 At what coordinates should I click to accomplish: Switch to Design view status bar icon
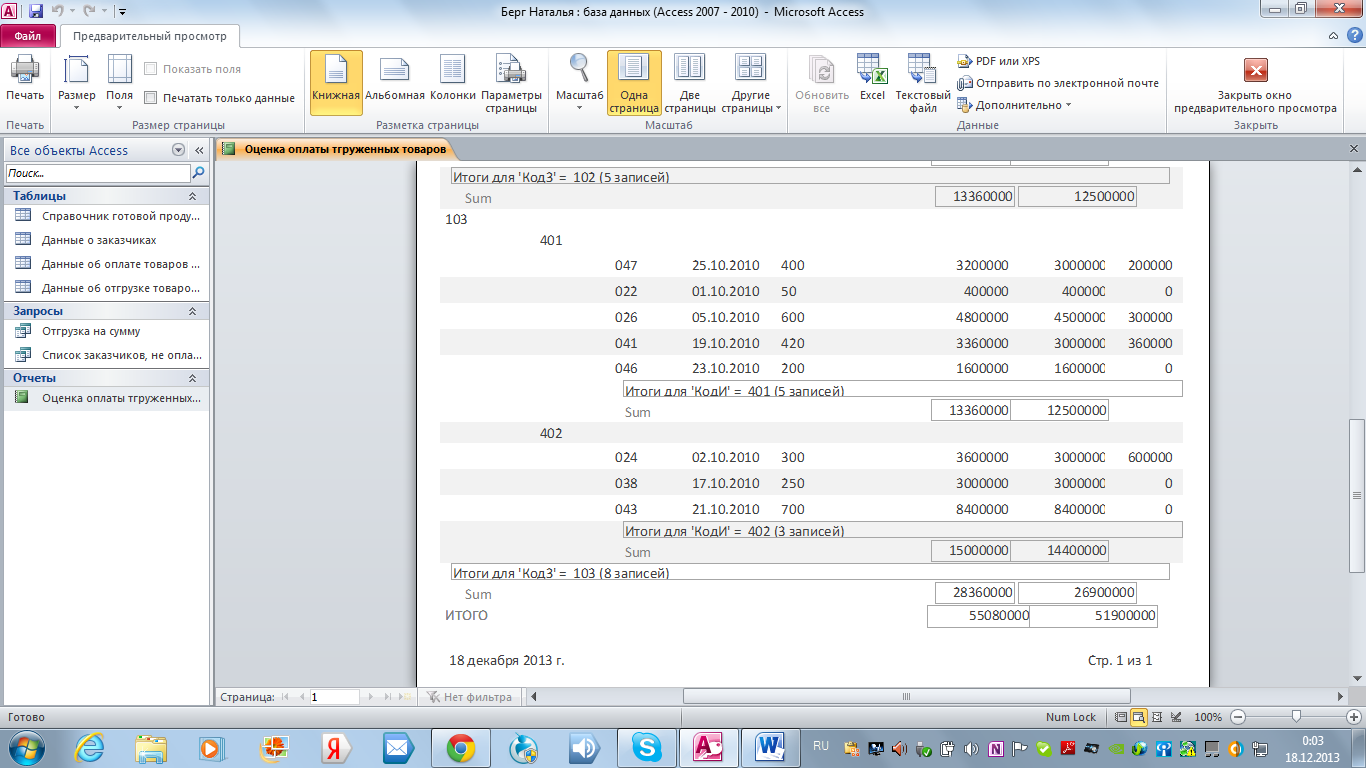(x=1177, y=717)
